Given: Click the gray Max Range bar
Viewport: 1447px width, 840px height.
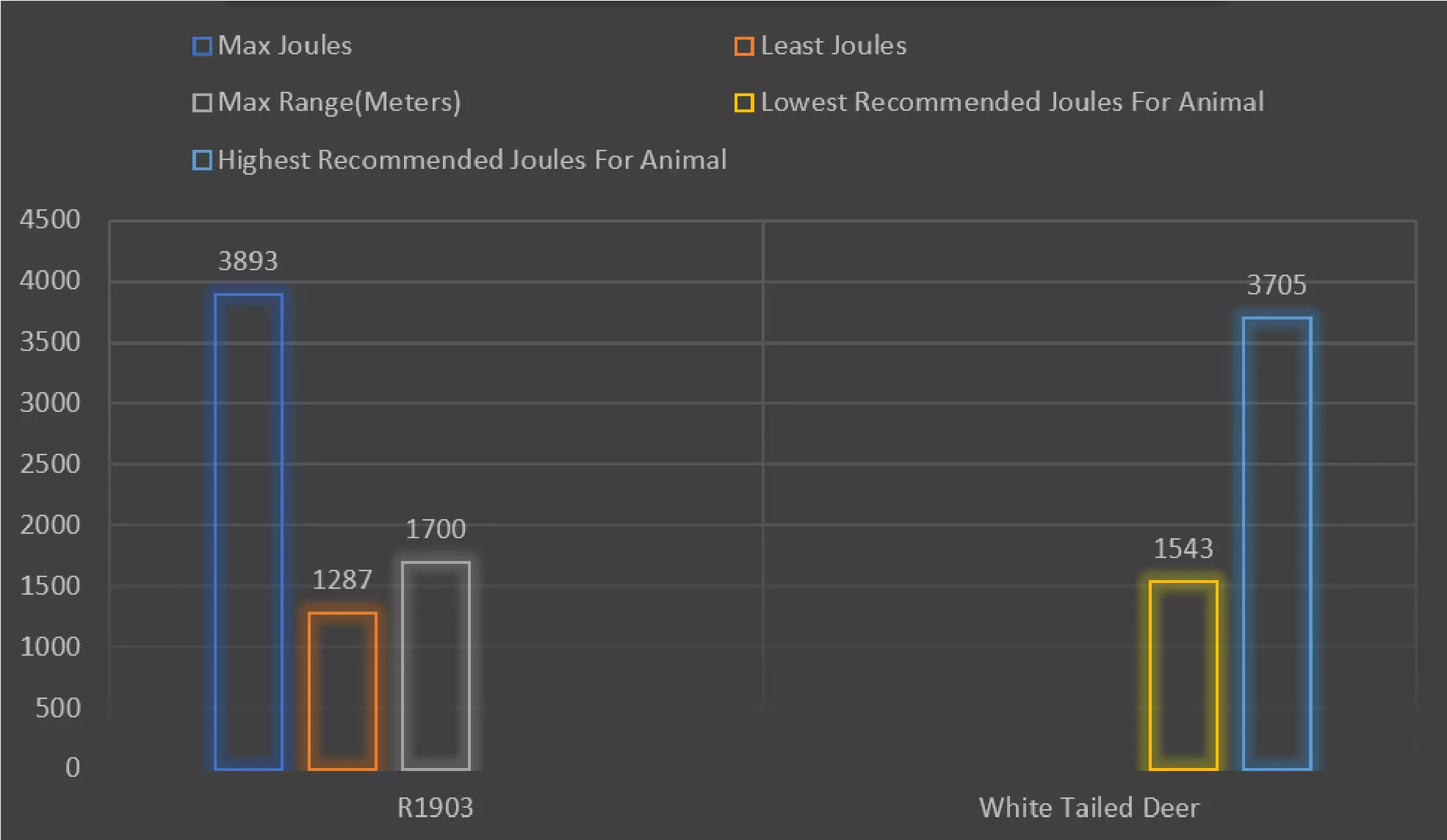Looking at the screenshot, I should [x=436, y=665].
